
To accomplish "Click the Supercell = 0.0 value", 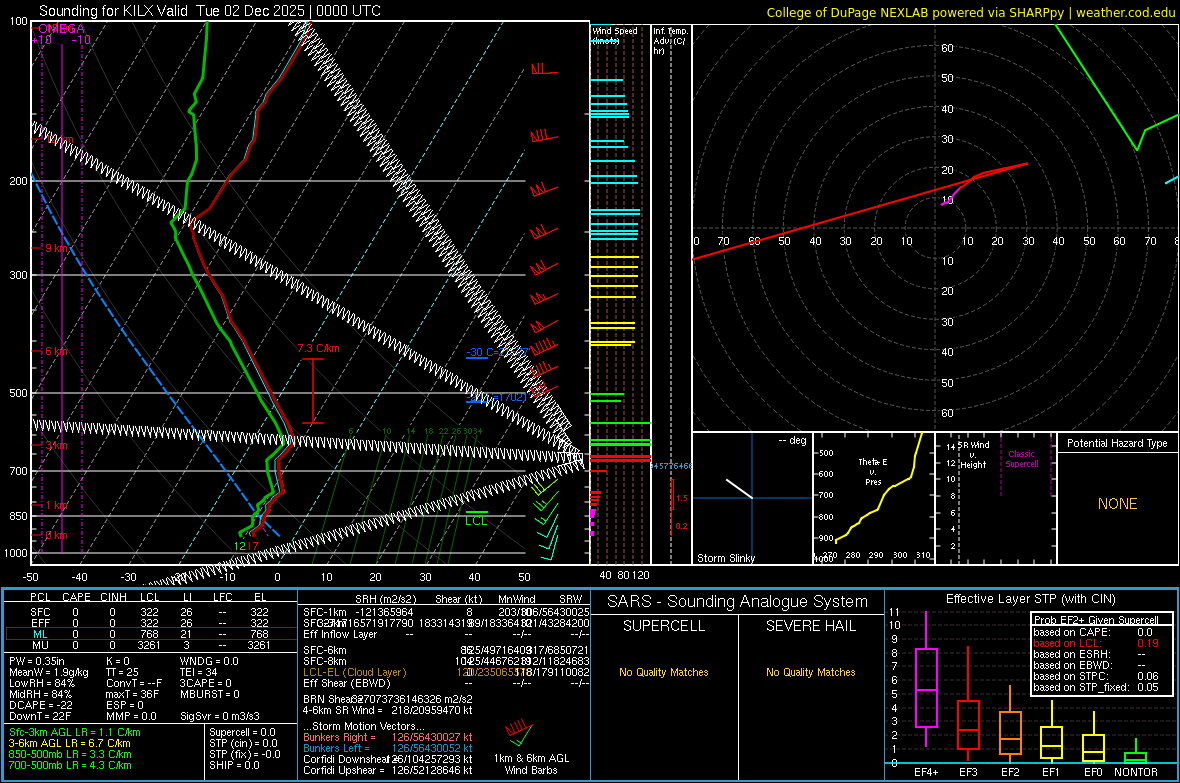I will click(242, 733).
